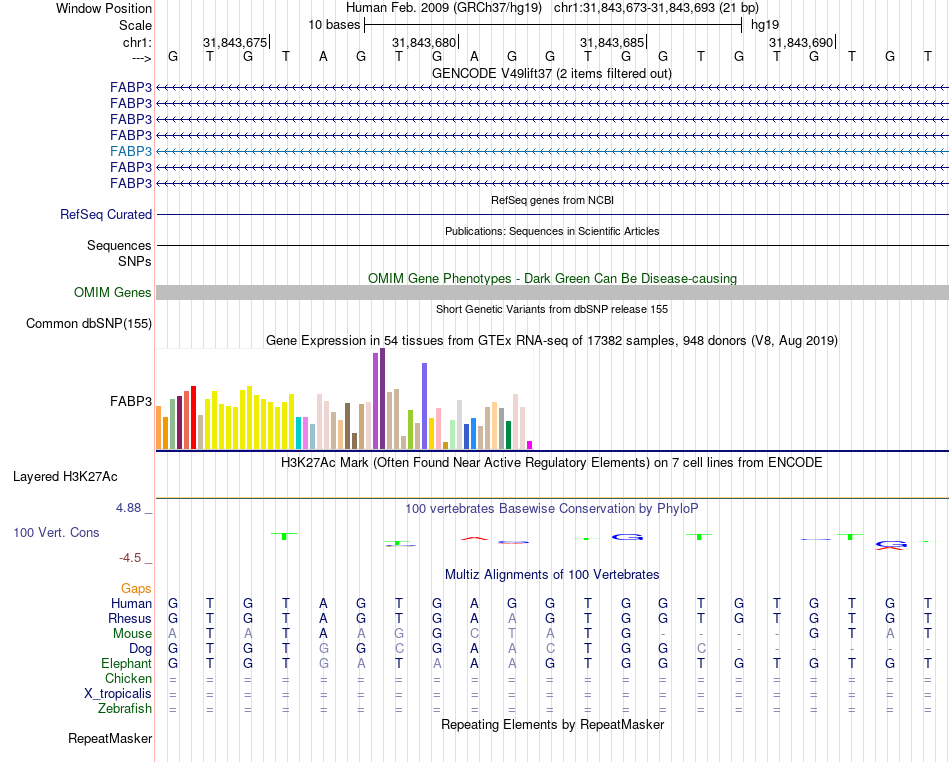Open the OMIM Genes track label
The width and height of the screenshot is (950, 762).
pyautogui.click(x=113, y=293)
